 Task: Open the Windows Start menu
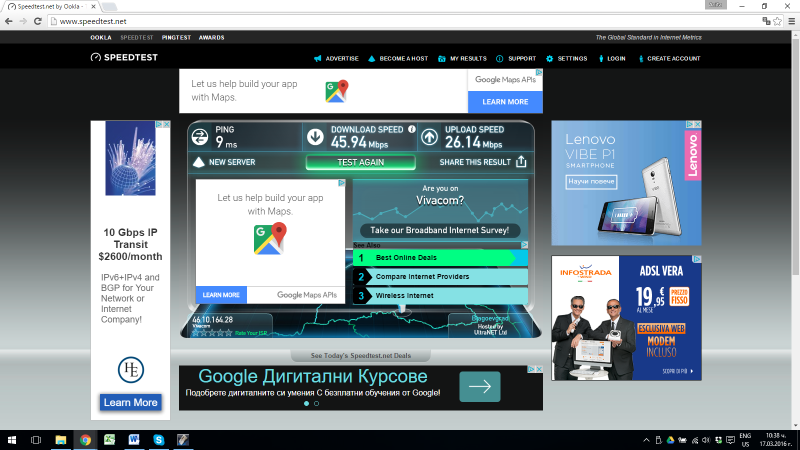tap(12, 440)
